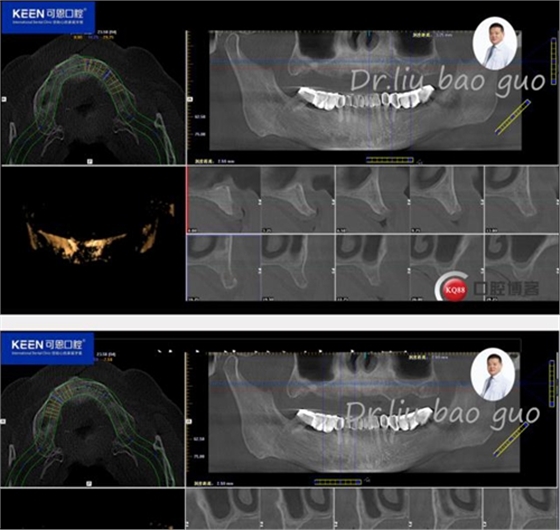Click horizontal yellow slider below lower panorama

(338, 482)
